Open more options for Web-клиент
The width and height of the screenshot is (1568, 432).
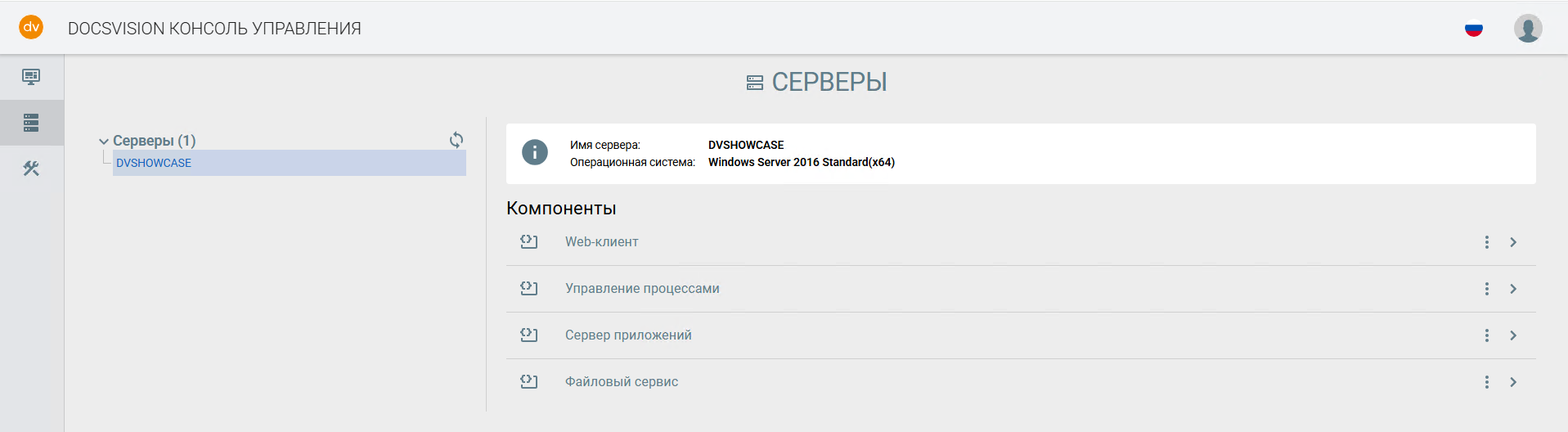coord(1487,242)
